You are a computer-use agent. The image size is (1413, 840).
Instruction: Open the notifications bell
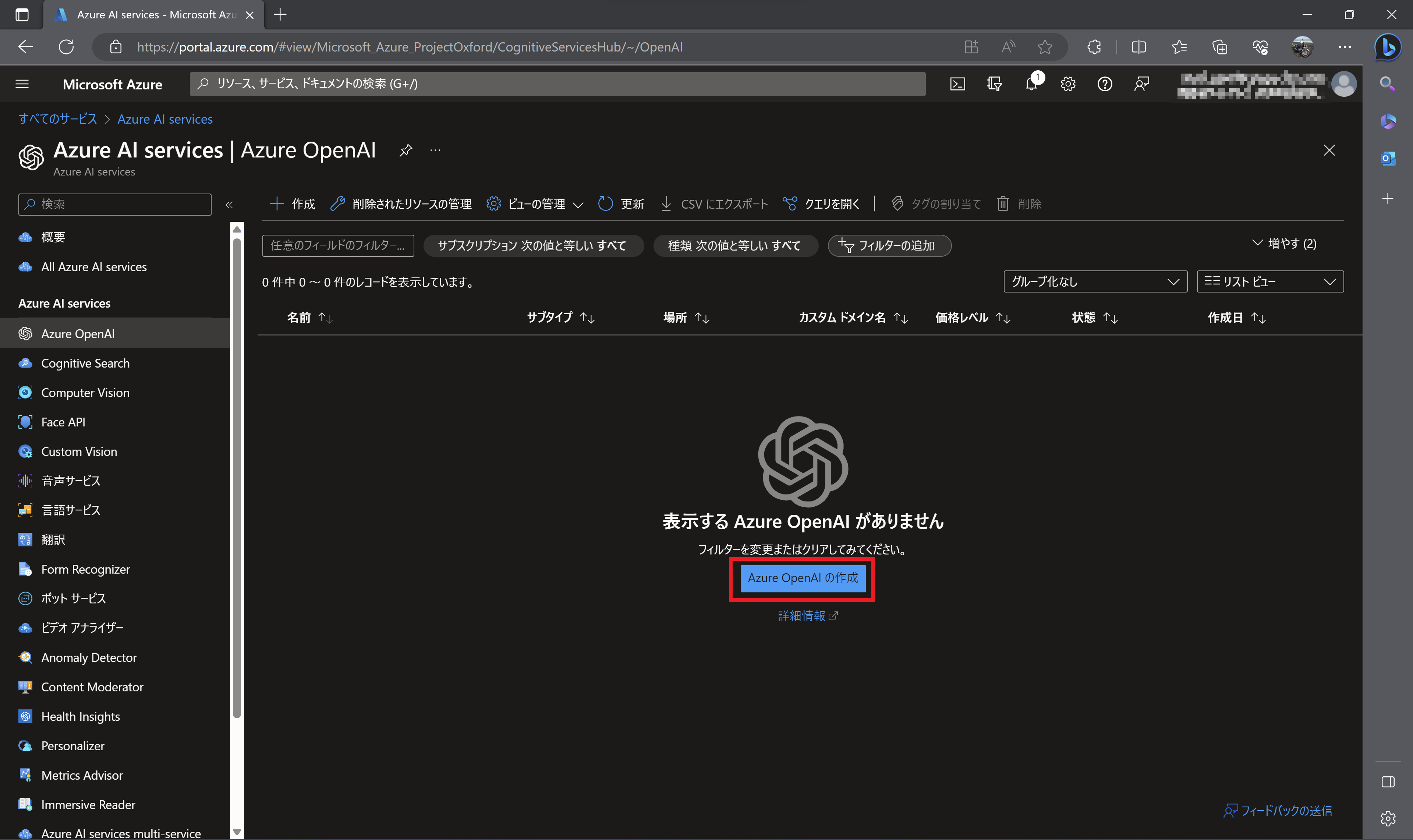1031,84
